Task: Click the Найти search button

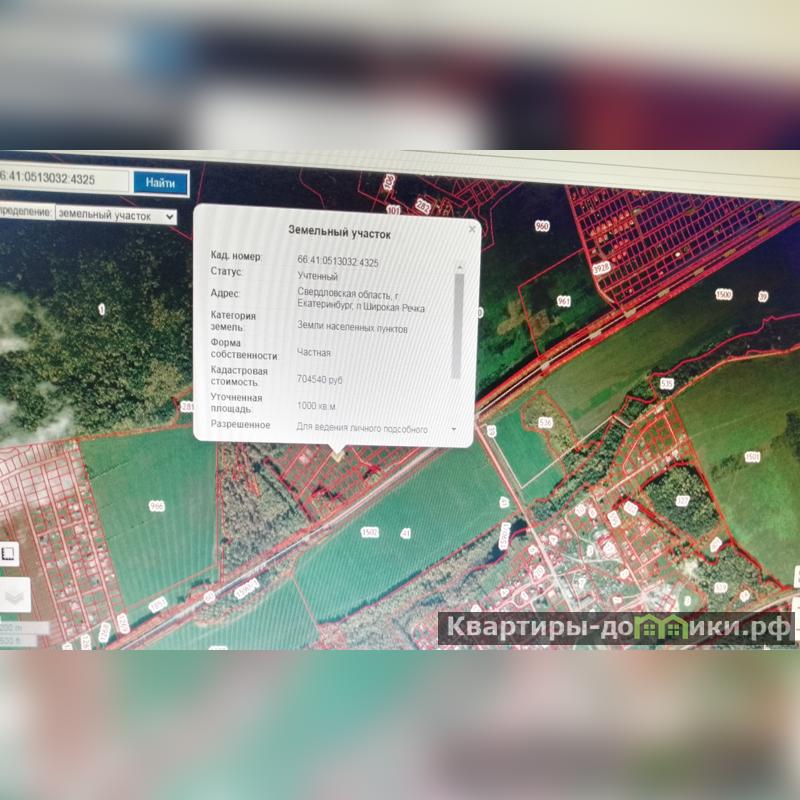Action: click(x=160, y=182)
